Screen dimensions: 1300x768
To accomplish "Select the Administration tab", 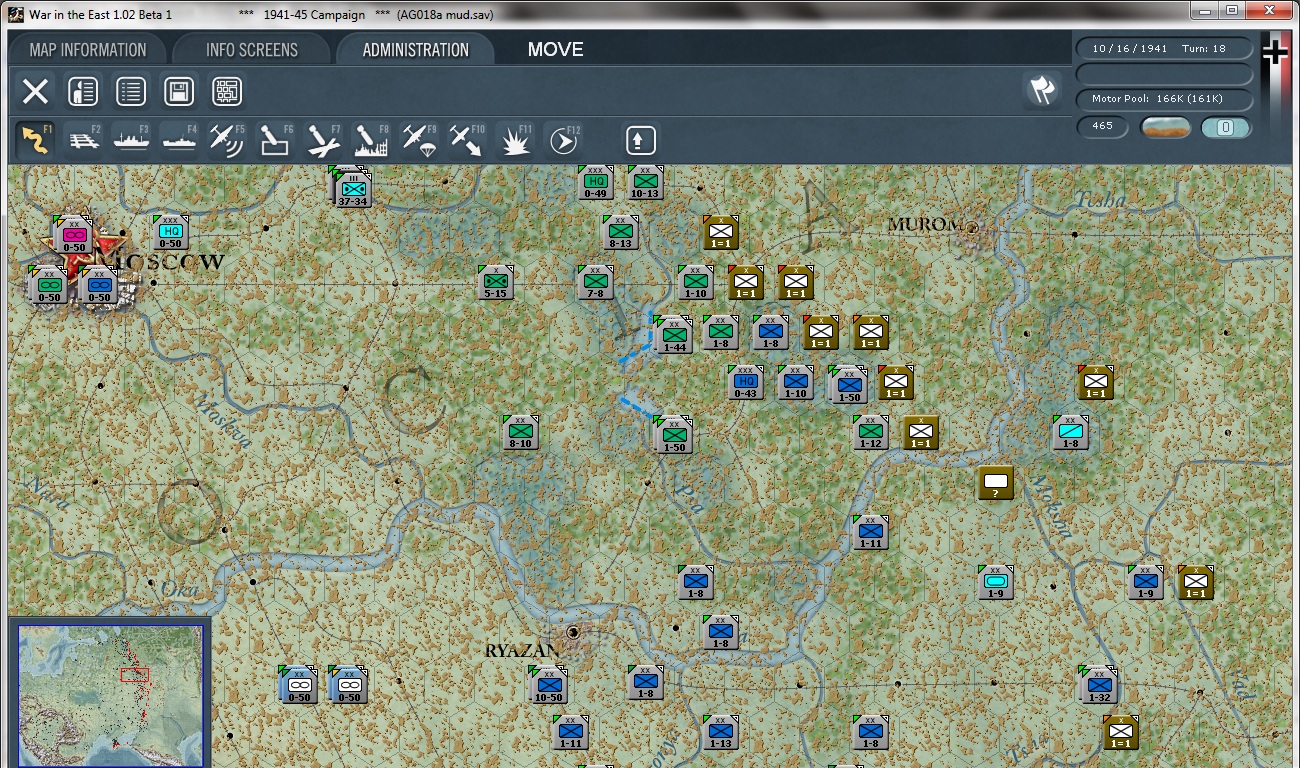I will coord(416,50).
